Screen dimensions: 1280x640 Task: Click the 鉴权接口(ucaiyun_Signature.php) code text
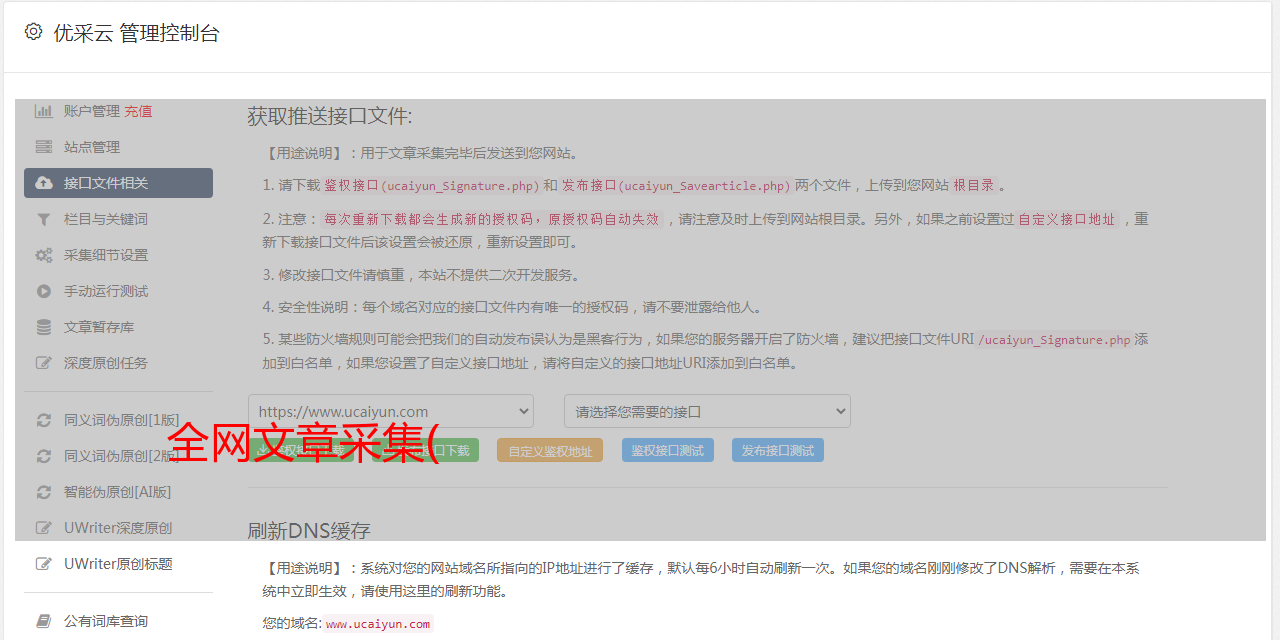(x=432, y=185)
